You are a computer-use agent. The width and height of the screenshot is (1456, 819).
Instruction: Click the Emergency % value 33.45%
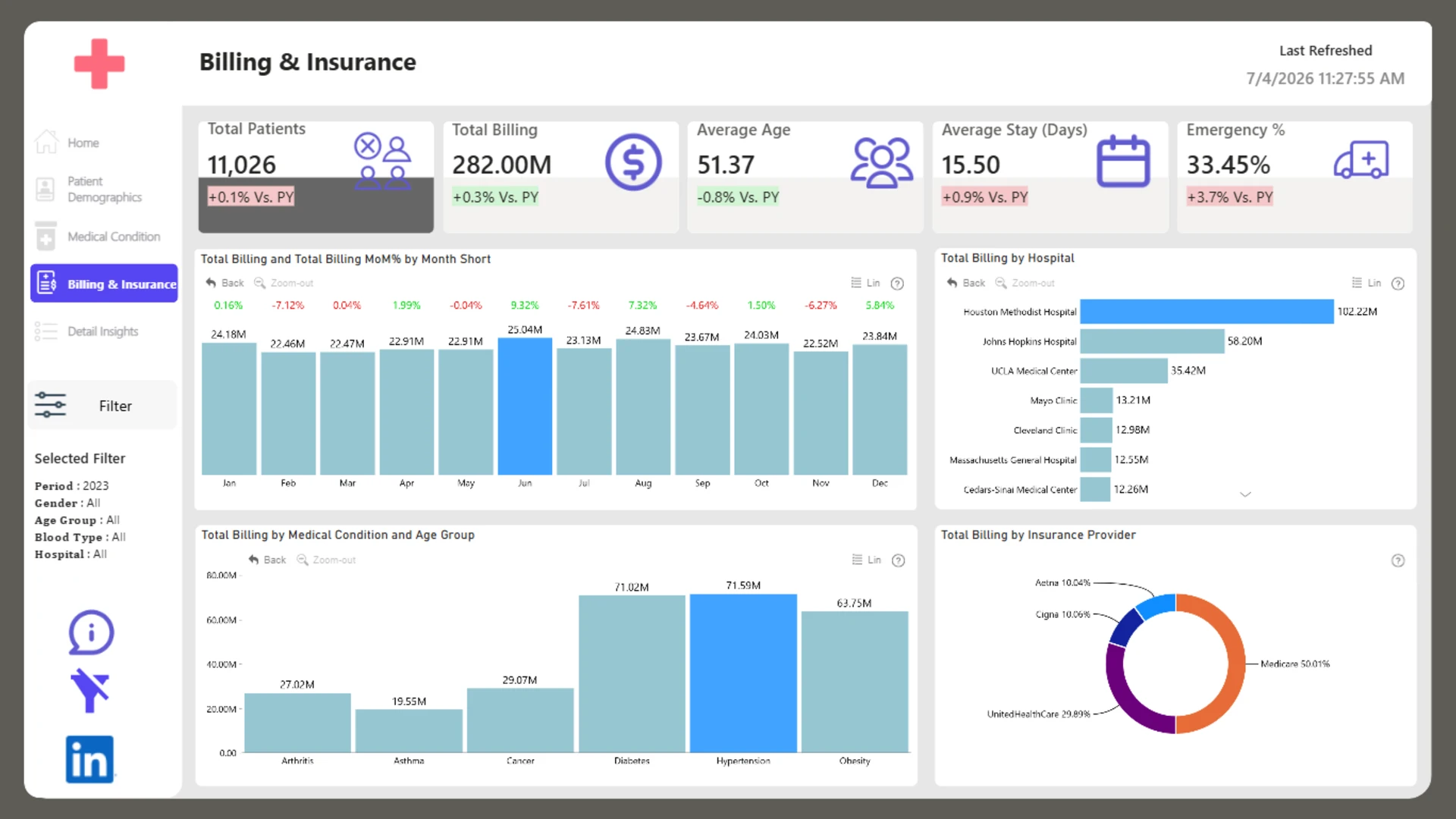[x=1228, y=165]
